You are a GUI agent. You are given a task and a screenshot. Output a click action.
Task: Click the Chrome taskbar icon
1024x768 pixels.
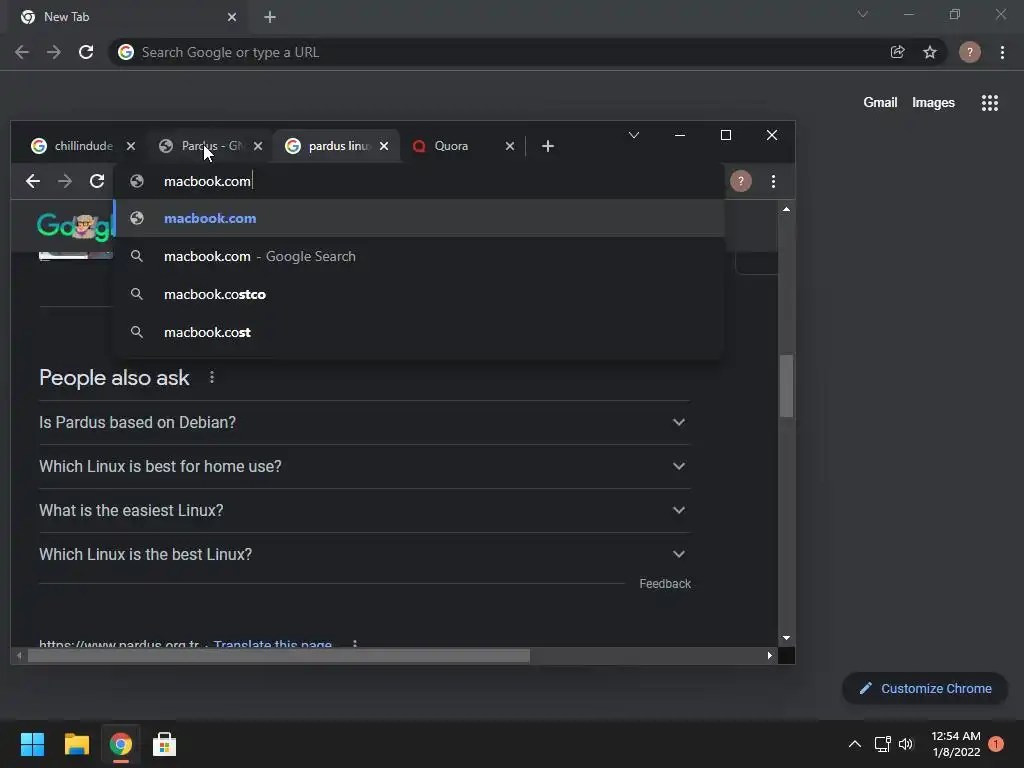click(121, 744)
